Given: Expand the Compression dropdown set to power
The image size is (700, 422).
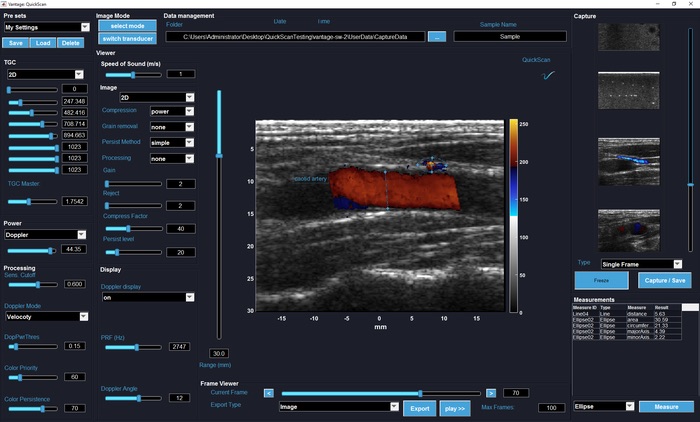Looking at the screenshot, I should pyautogui.click(x=172, y=112).
